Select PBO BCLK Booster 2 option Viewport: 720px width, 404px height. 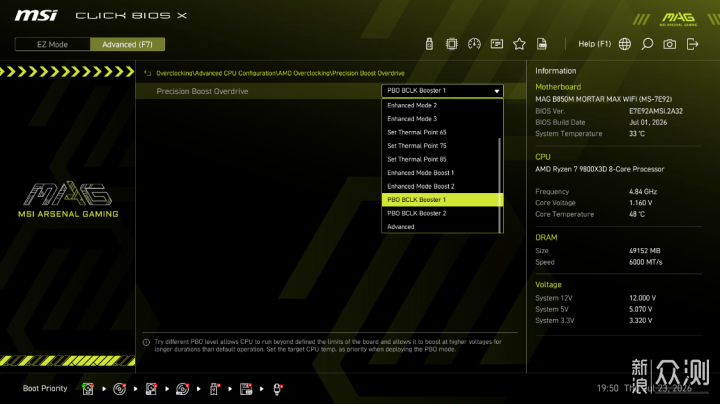(x=440, y=213)
